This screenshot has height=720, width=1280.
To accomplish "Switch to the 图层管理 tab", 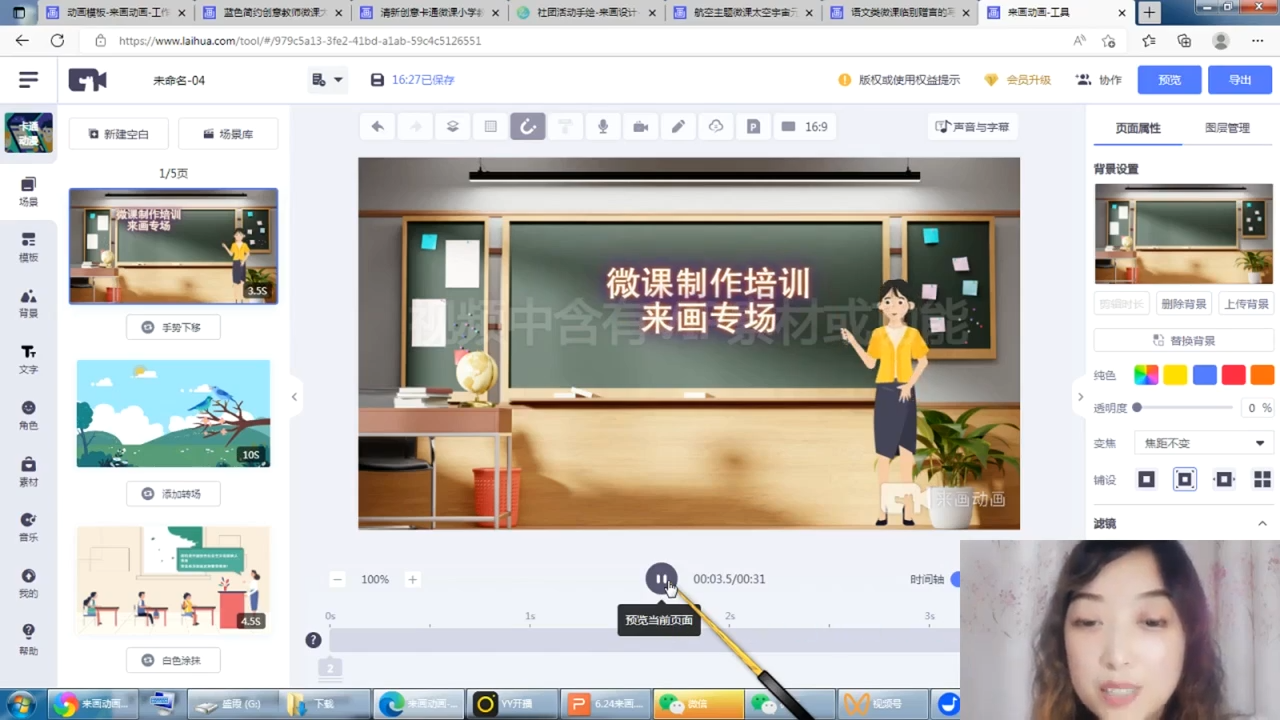I will point(1227,128).
